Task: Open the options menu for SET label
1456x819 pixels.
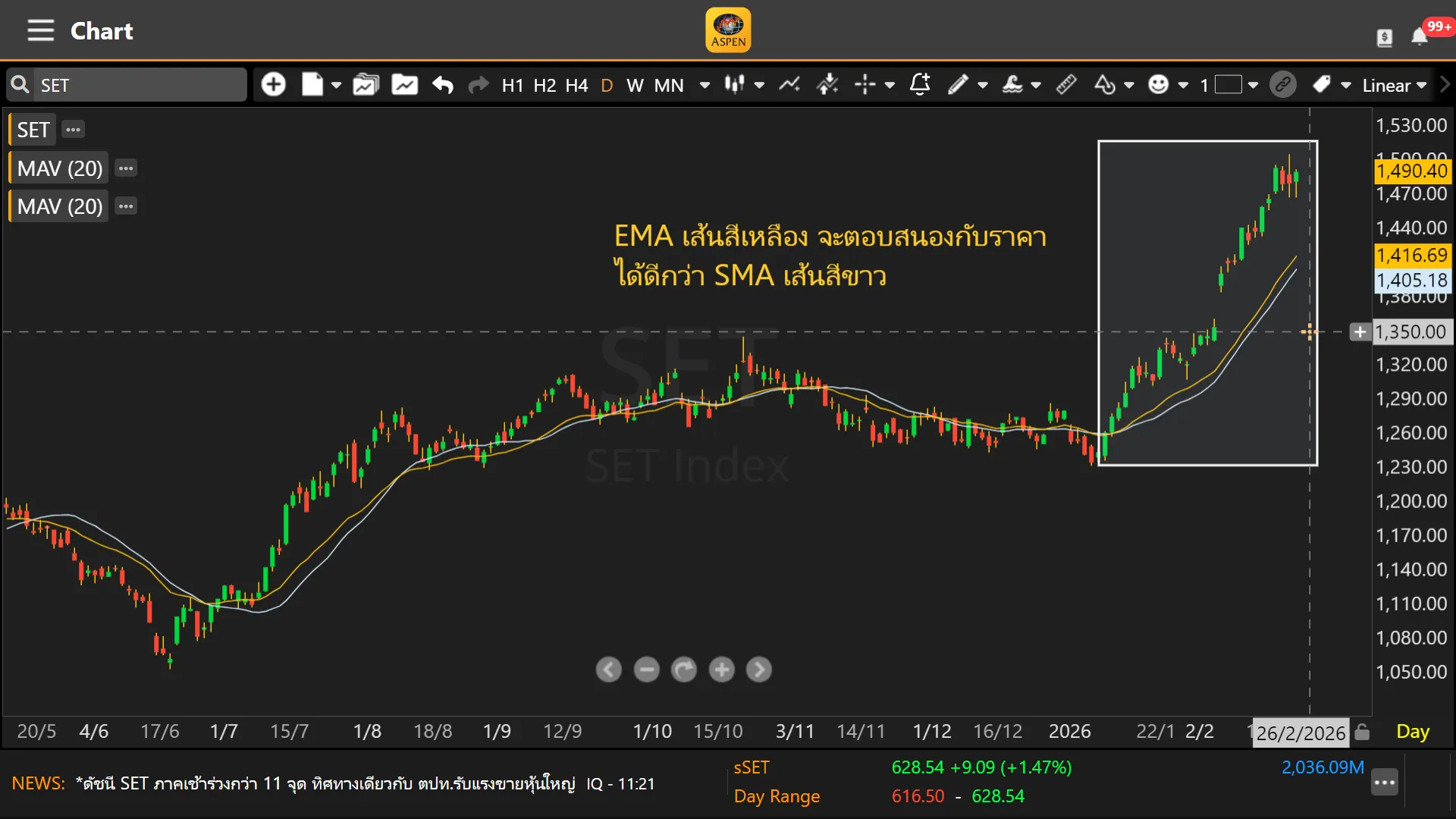Action: [73, 130]
